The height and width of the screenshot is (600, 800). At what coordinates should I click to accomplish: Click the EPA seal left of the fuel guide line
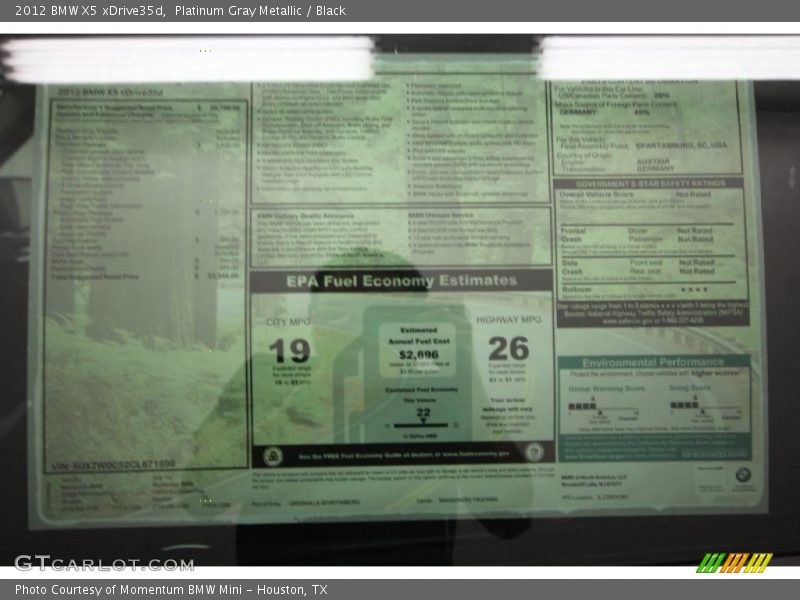pyautogui.click(x=273, y=456)
